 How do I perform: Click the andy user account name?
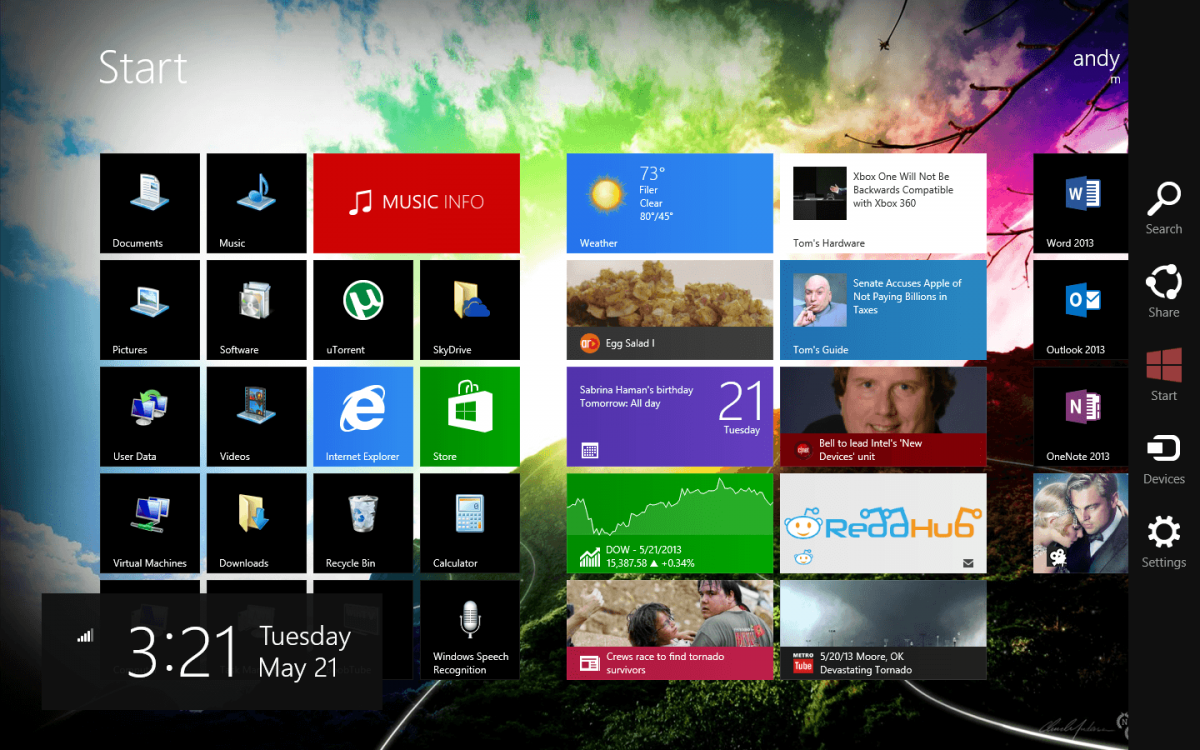pos(1095,59)
